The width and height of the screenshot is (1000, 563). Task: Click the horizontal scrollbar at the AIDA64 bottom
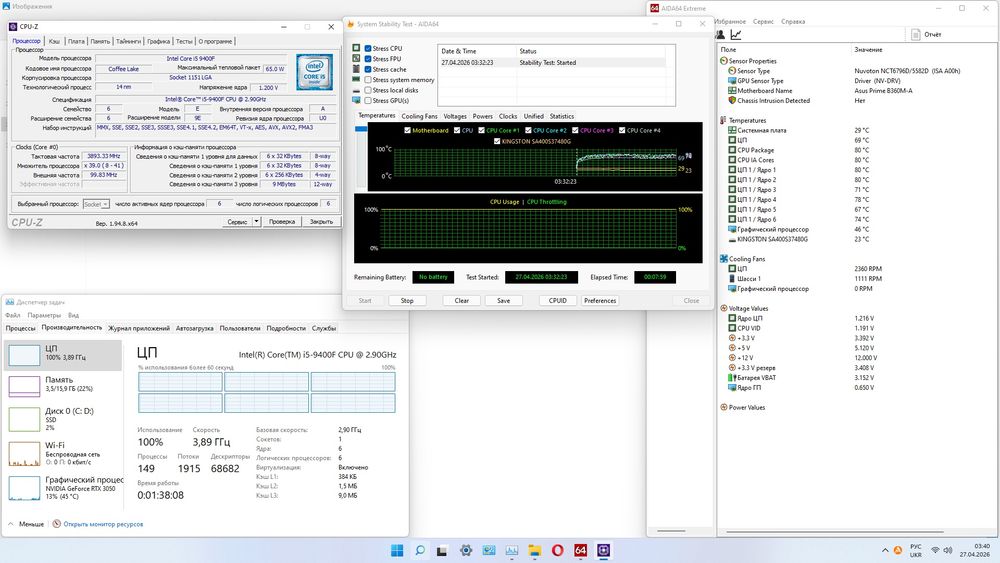pos(834,532)
